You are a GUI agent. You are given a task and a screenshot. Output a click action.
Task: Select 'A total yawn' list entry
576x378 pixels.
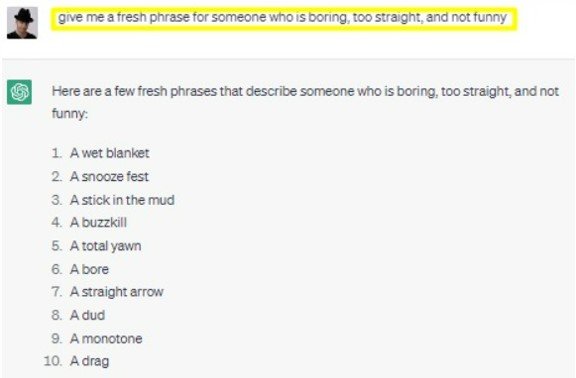click(105, 246)
